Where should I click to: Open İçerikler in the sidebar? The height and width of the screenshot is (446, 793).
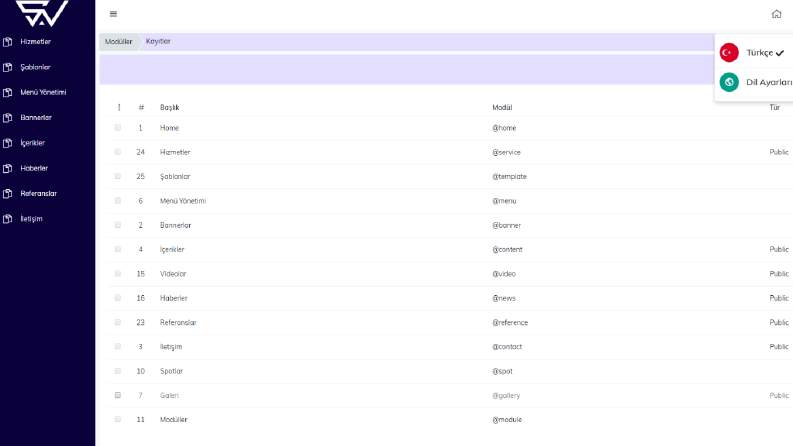(32, 143)
